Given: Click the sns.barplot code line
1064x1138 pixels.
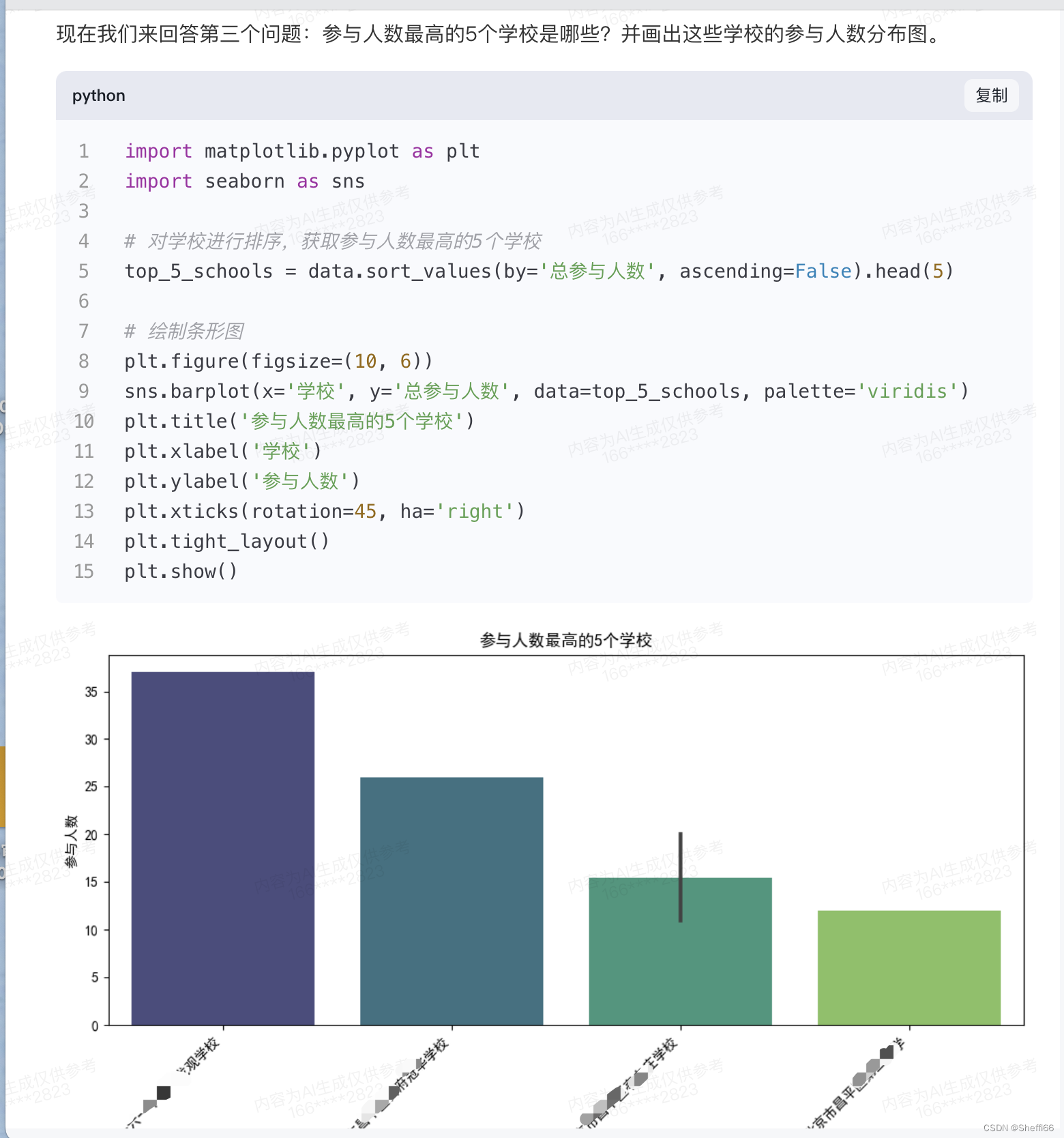Looking at the screenshot, I should click(546, 391).
